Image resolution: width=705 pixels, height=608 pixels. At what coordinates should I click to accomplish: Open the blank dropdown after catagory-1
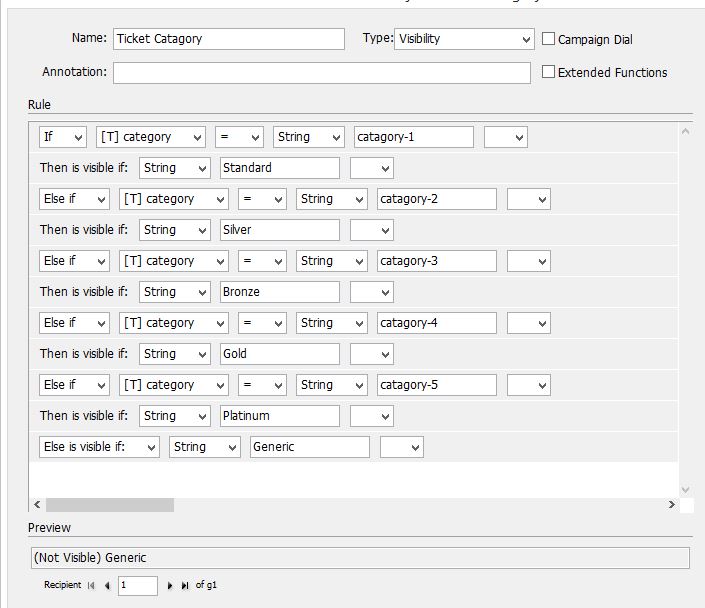point(506,137)
